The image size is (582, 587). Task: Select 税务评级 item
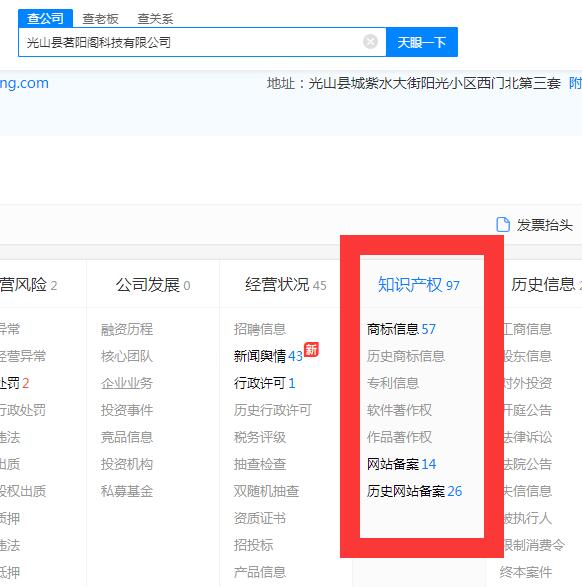[260, 437]
